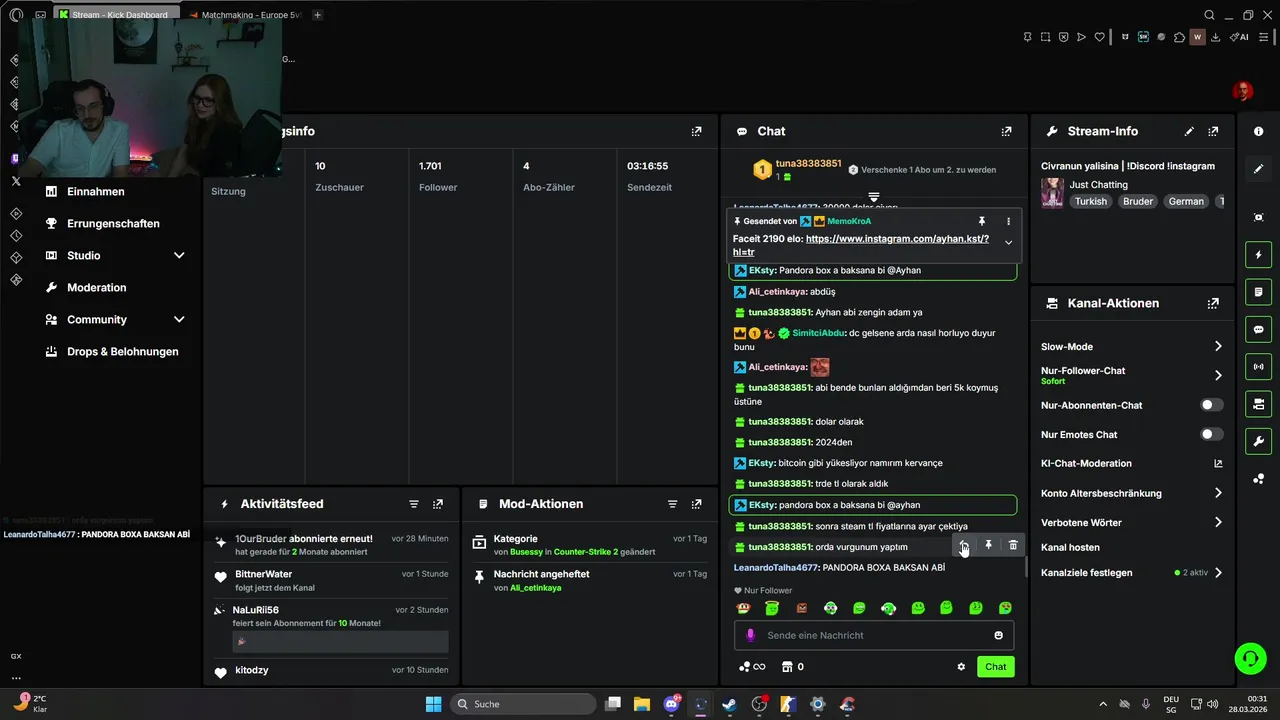Screen dimensions: 1280x720
Task: Collapse chat header with arrow above pinned message
Action: [x=873, y=197]
